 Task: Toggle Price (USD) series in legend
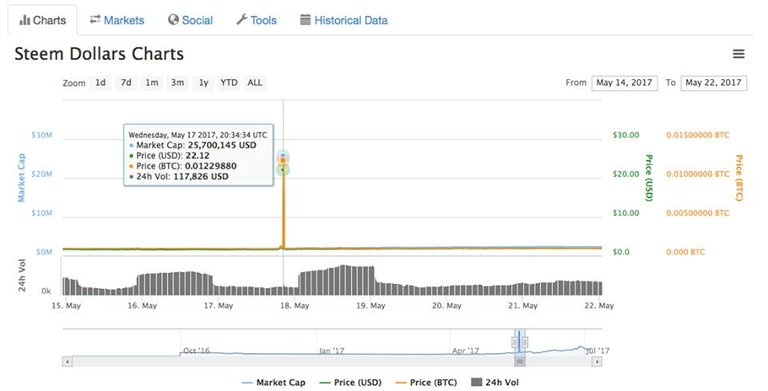[350, 383]
